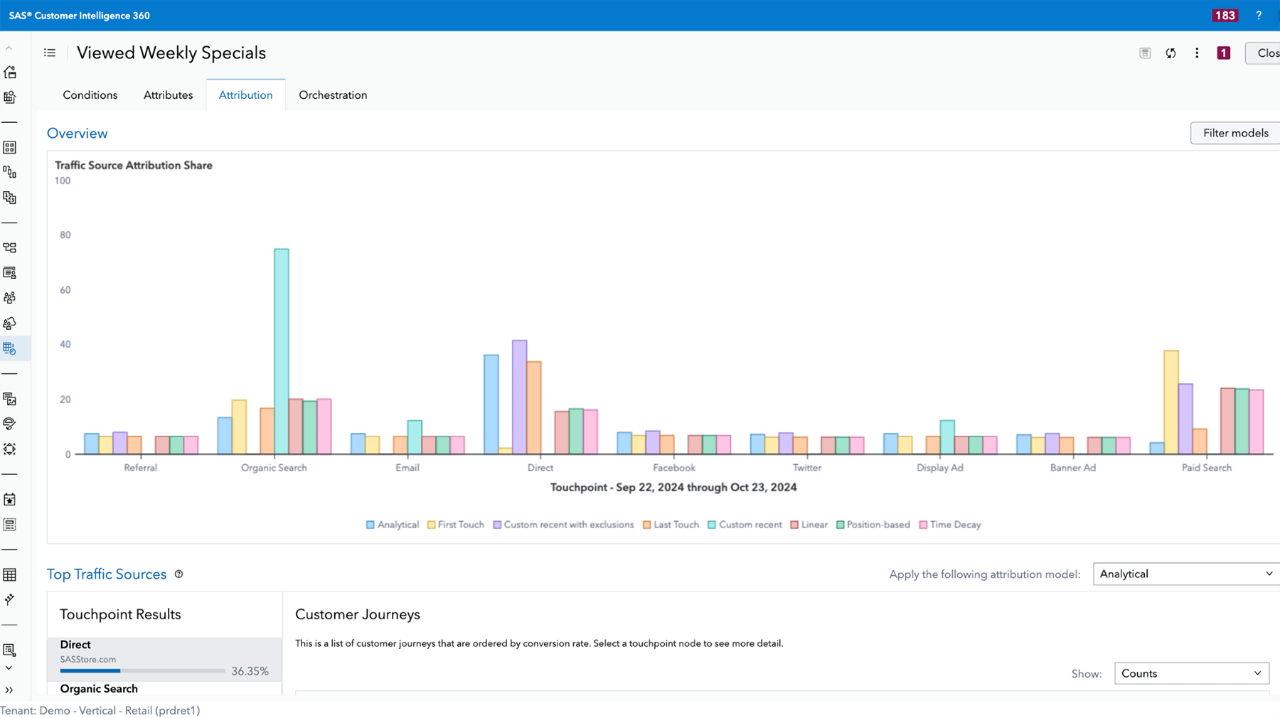This screenshot has height=718, width=1280.
Task: Open the help question mark icon
Action: point(1258,15)
